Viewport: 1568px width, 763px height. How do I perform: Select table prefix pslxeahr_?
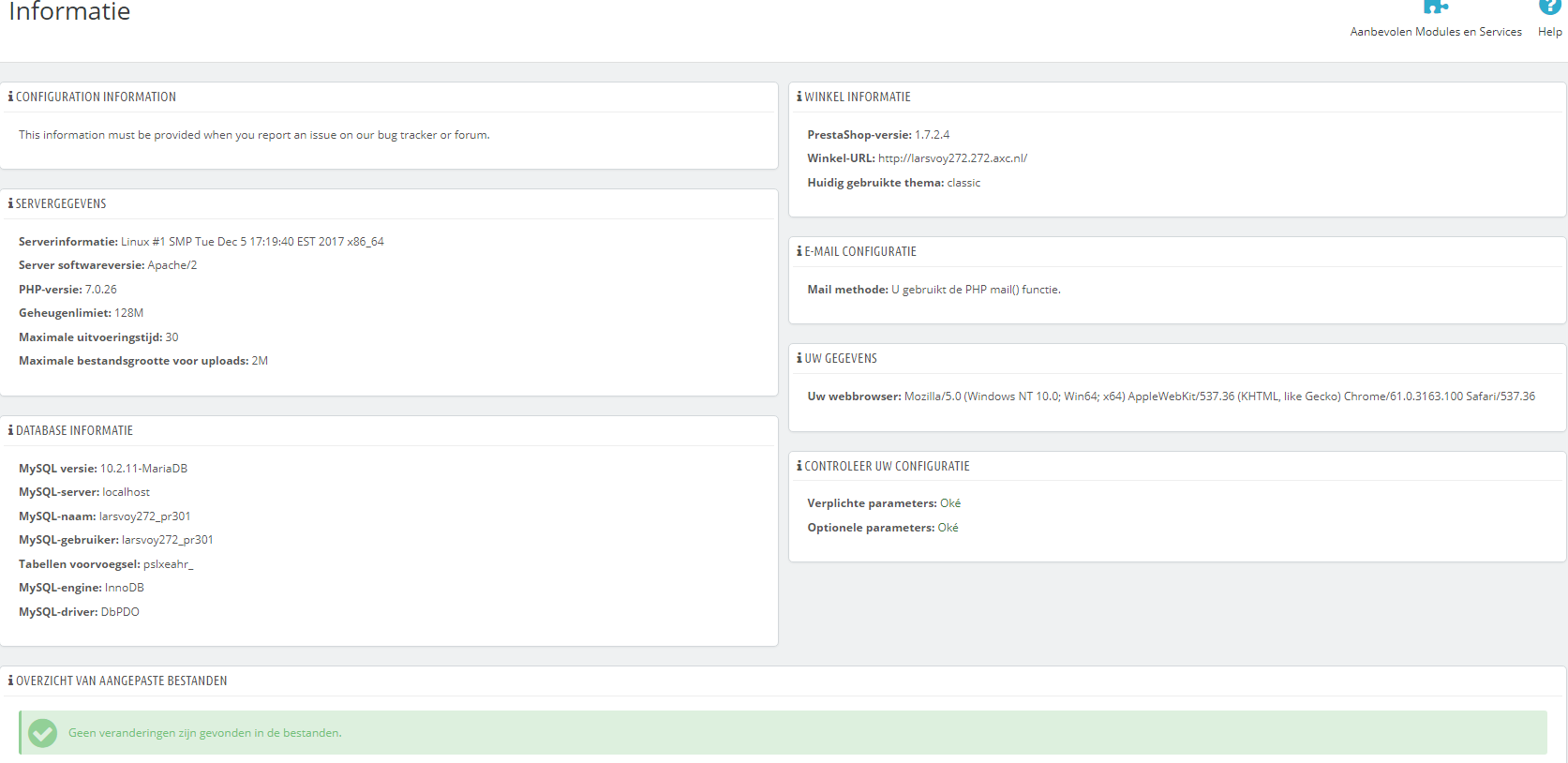pos(168,564)
